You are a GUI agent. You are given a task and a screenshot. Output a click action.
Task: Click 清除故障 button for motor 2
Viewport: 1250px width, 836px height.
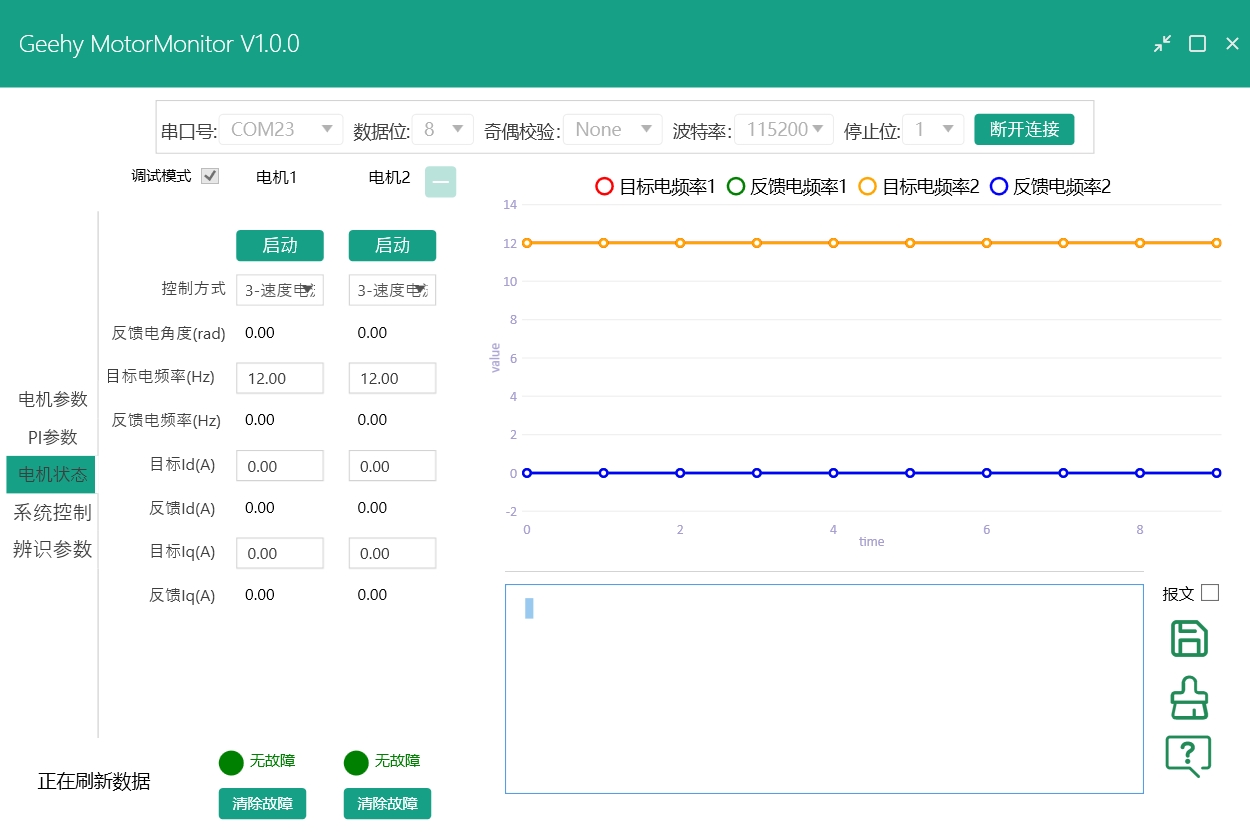click(387, 803)
